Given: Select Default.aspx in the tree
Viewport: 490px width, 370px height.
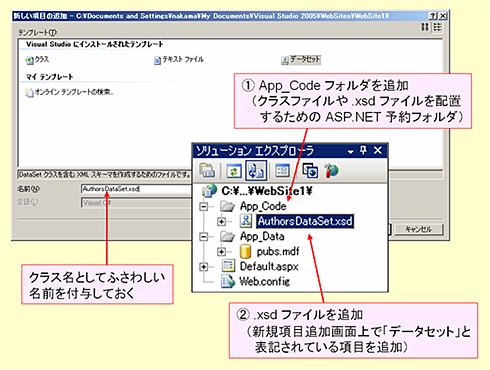Looking at the screenshot, I should [x=269, y=266].
